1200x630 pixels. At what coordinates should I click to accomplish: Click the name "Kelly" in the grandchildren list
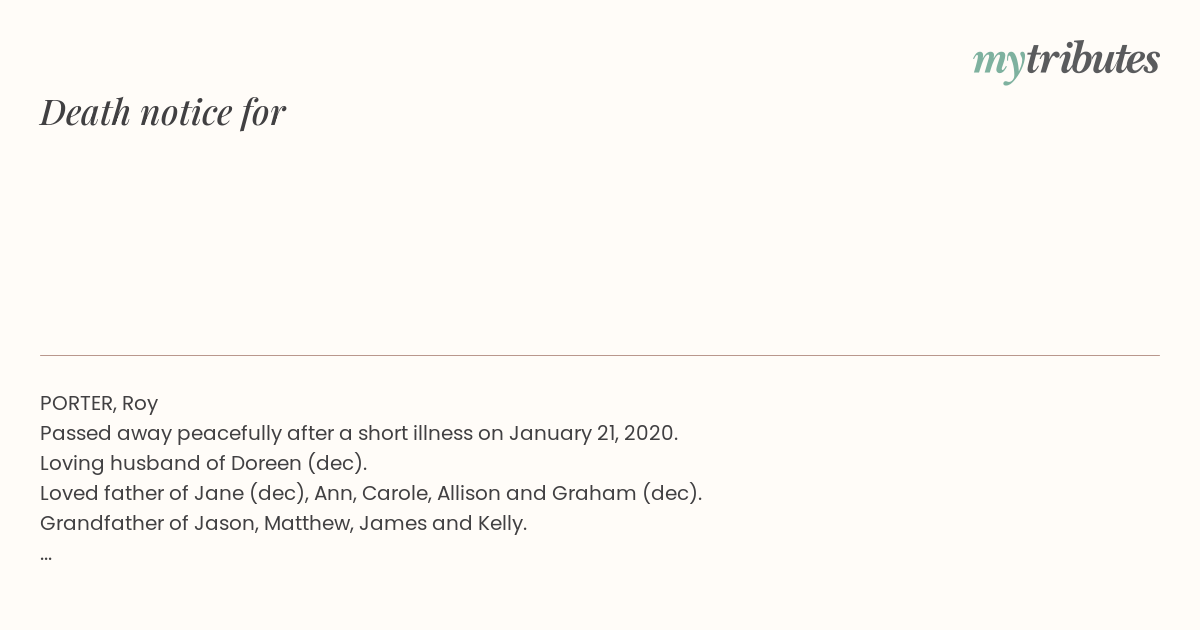coord(502,524)
